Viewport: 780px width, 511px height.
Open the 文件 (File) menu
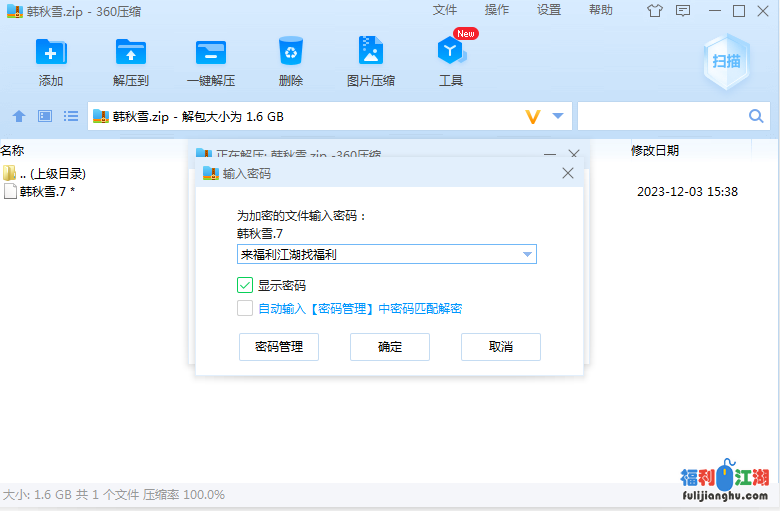[x=445, y=10]
